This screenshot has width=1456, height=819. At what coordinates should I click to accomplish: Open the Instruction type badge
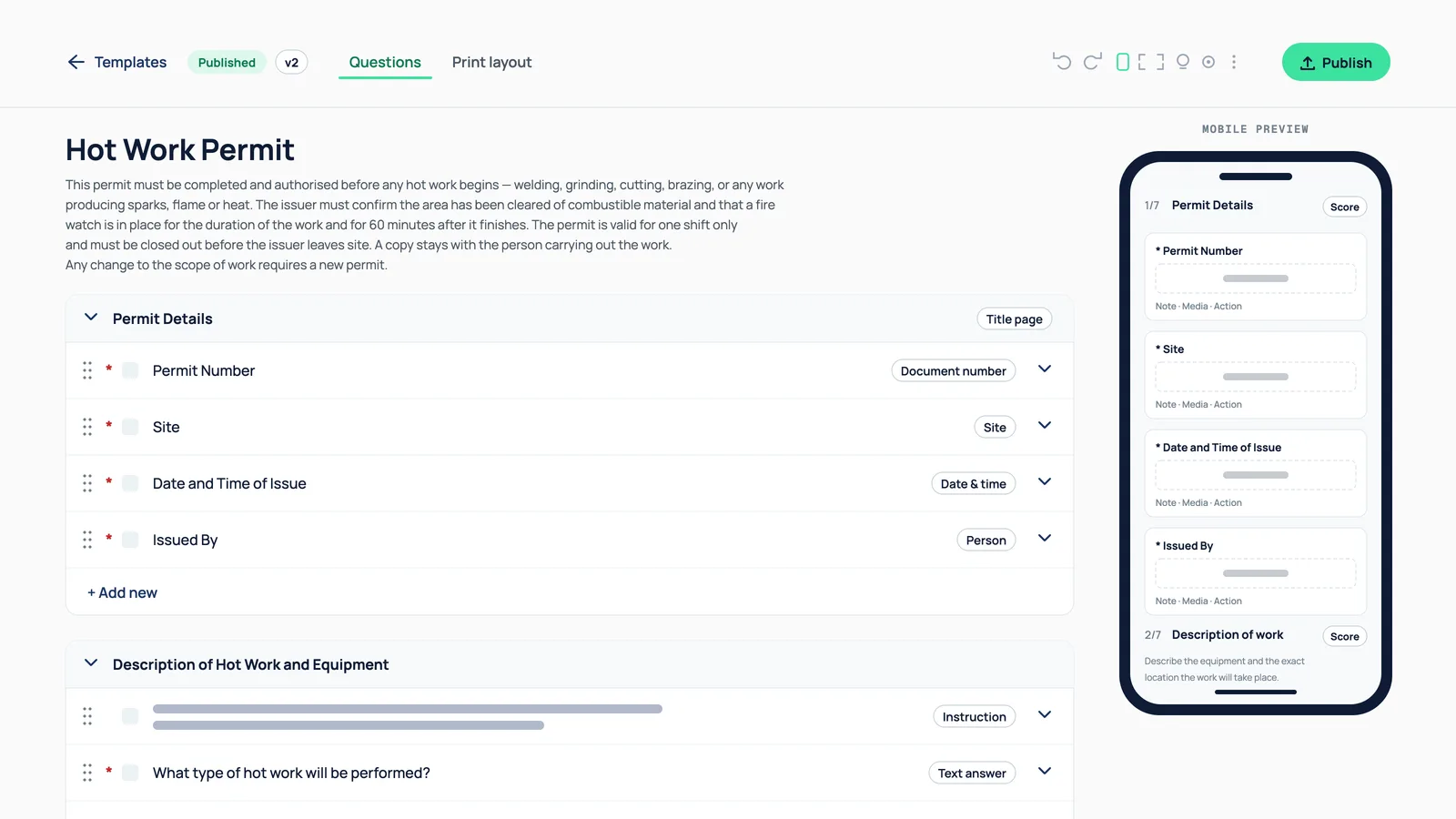(974, 716)
